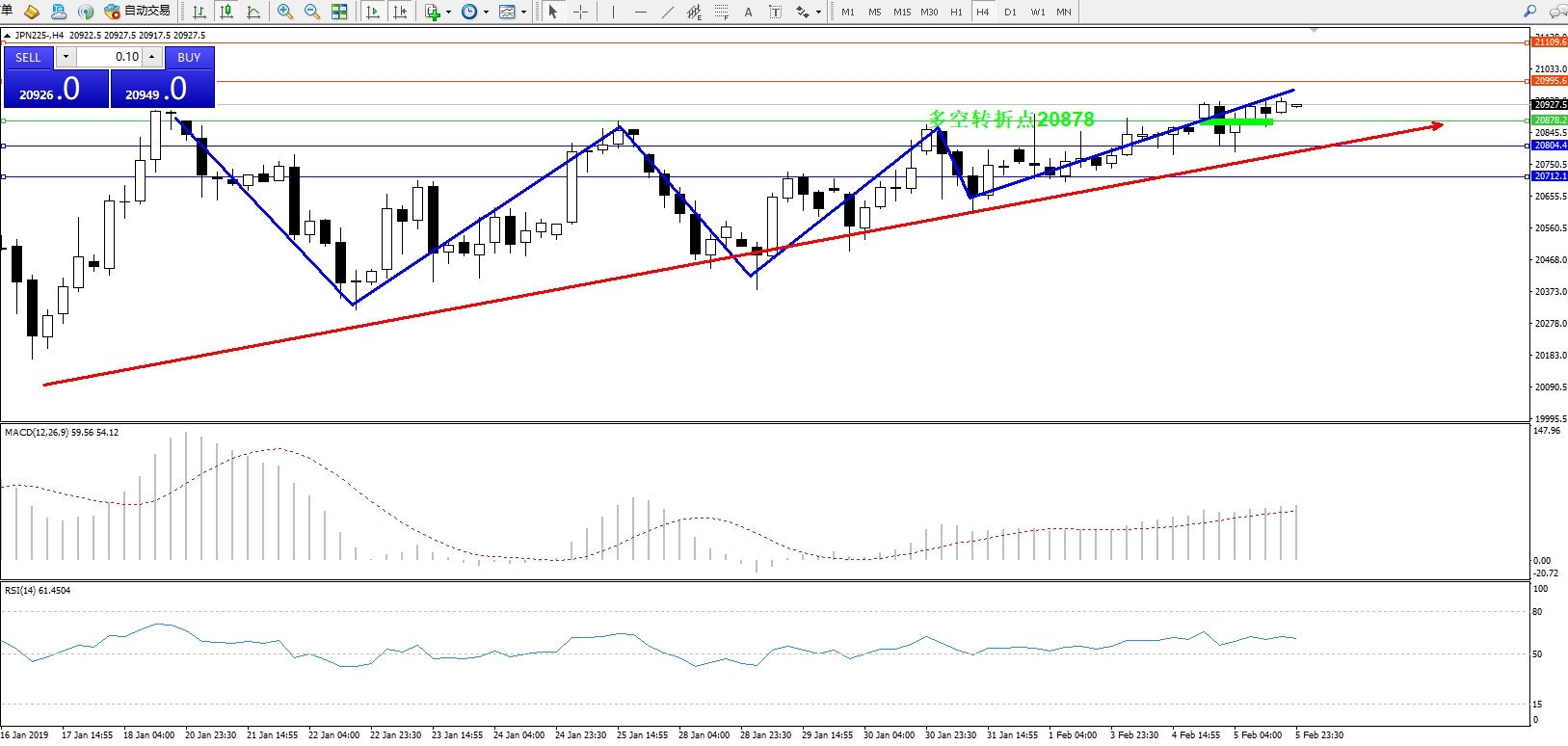Pick the Fibonacci retracement tool
Screen dimensions: 1568x746
(722, 12)
